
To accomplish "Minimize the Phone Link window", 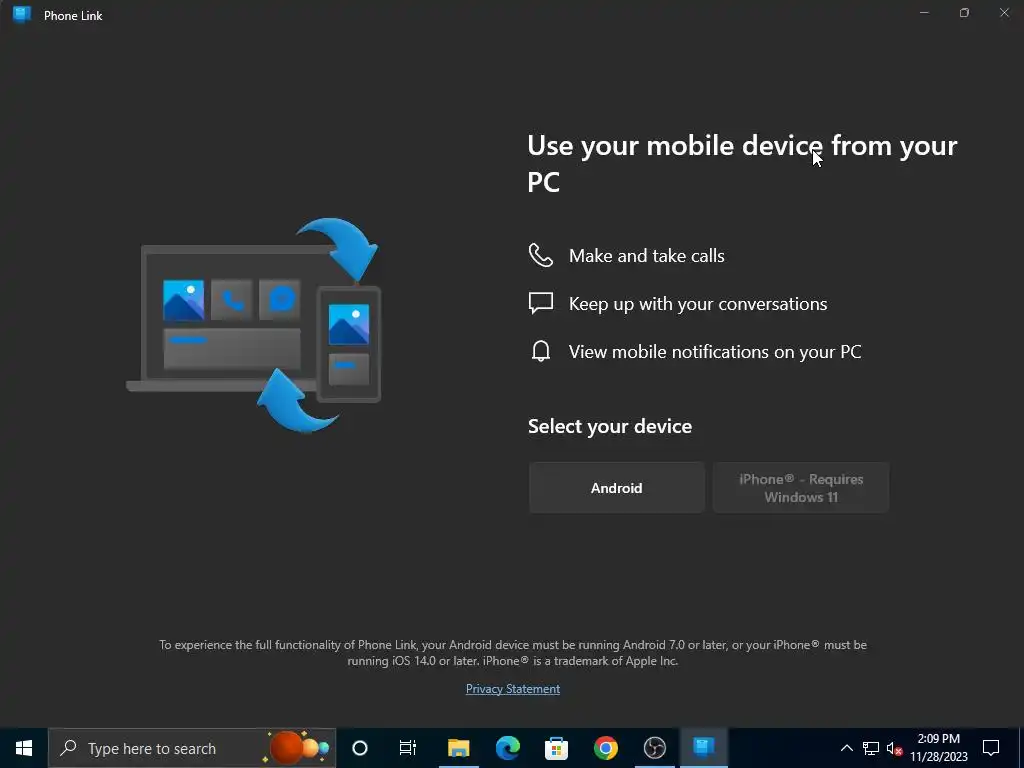I will click(924, 13).
